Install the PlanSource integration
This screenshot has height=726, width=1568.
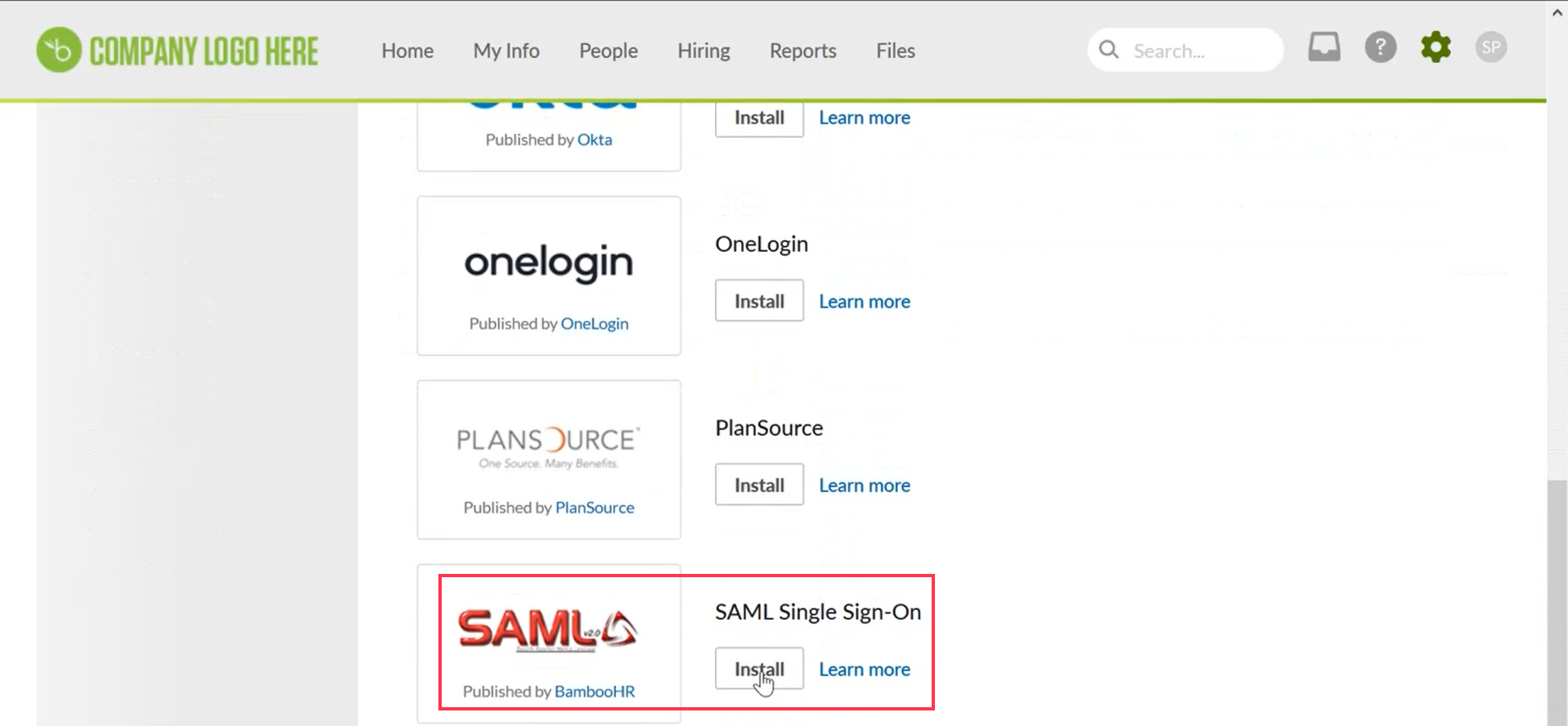759,485
